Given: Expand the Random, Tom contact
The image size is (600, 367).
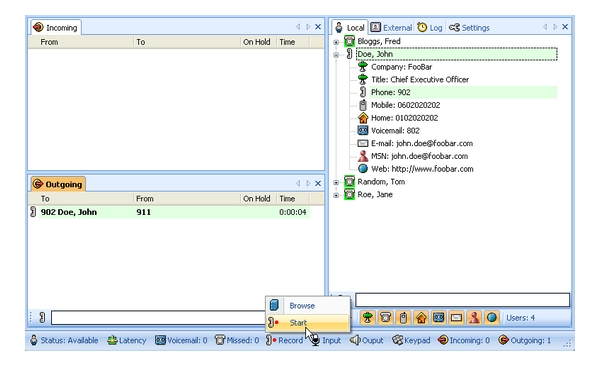Looking at the screenshot, I should point(336,183).
